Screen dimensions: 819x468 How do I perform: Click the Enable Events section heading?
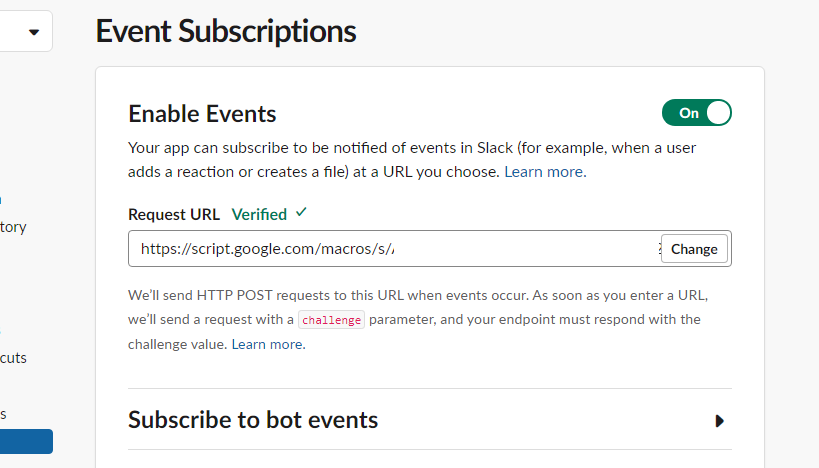point(202,114)
